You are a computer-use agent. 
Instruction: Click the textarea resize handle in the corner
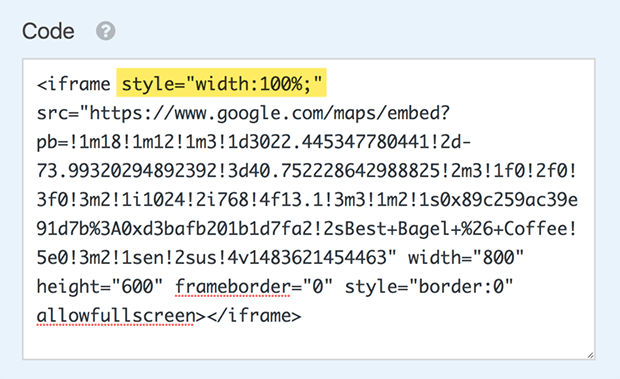590,355
